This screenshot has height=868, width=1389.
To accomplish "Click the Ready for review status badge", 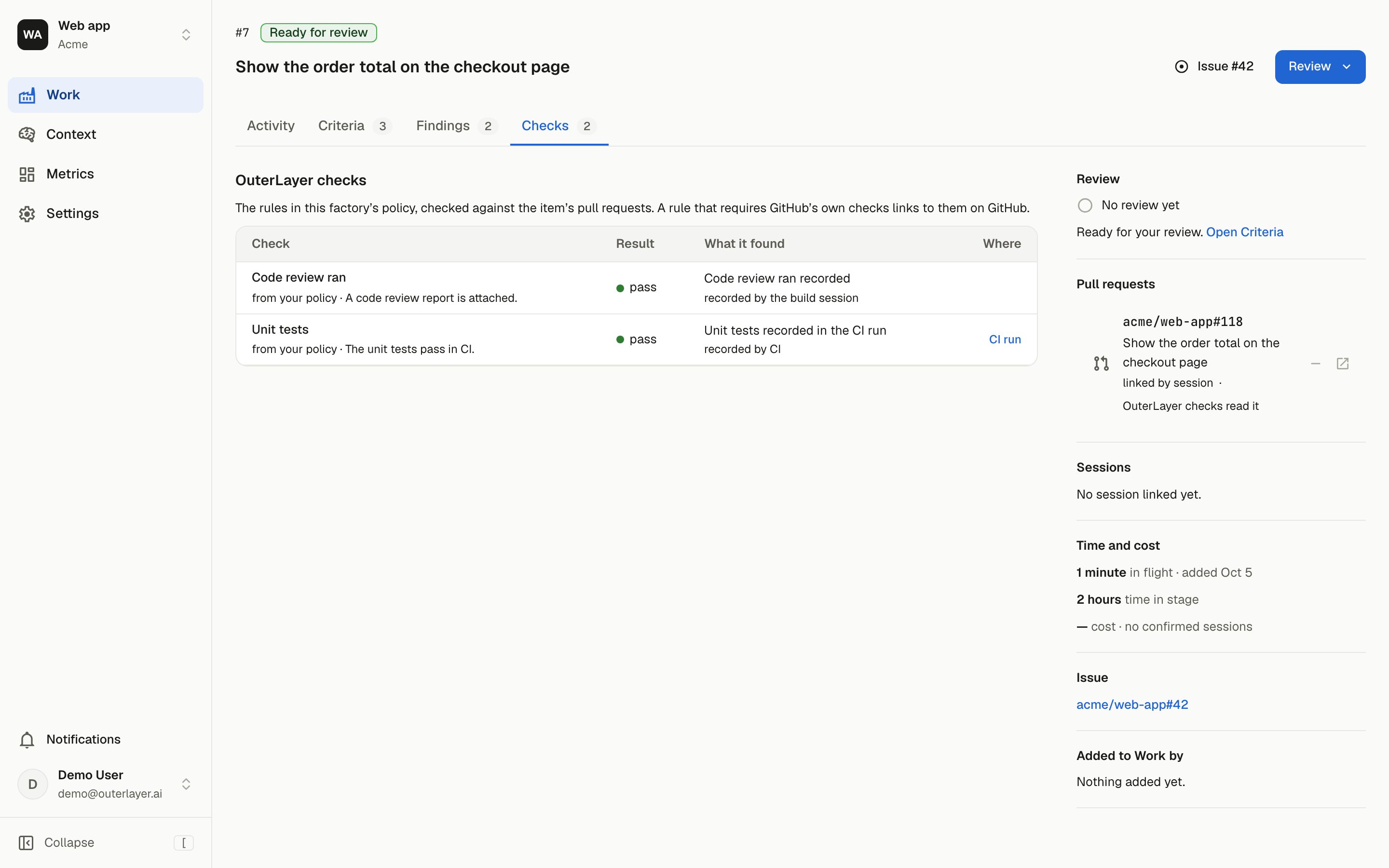I will coord(318,33).
